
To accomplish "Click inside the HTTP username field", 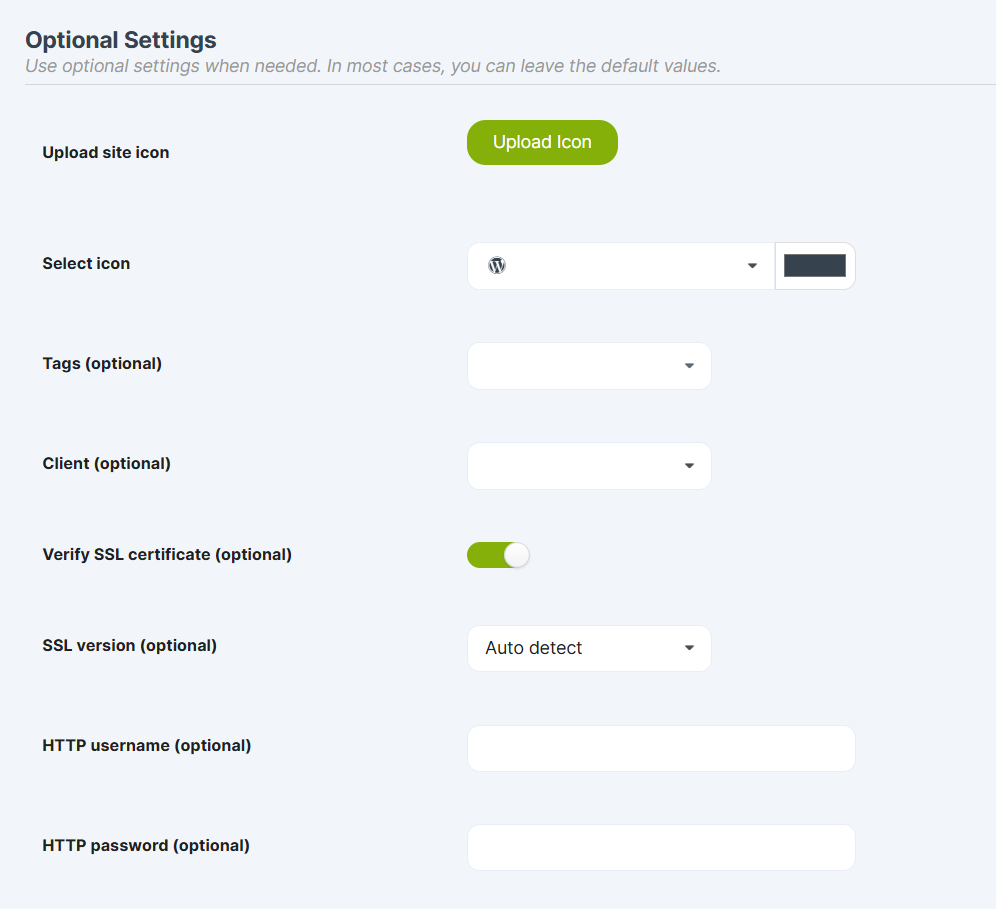I will (x=660, y=748).
